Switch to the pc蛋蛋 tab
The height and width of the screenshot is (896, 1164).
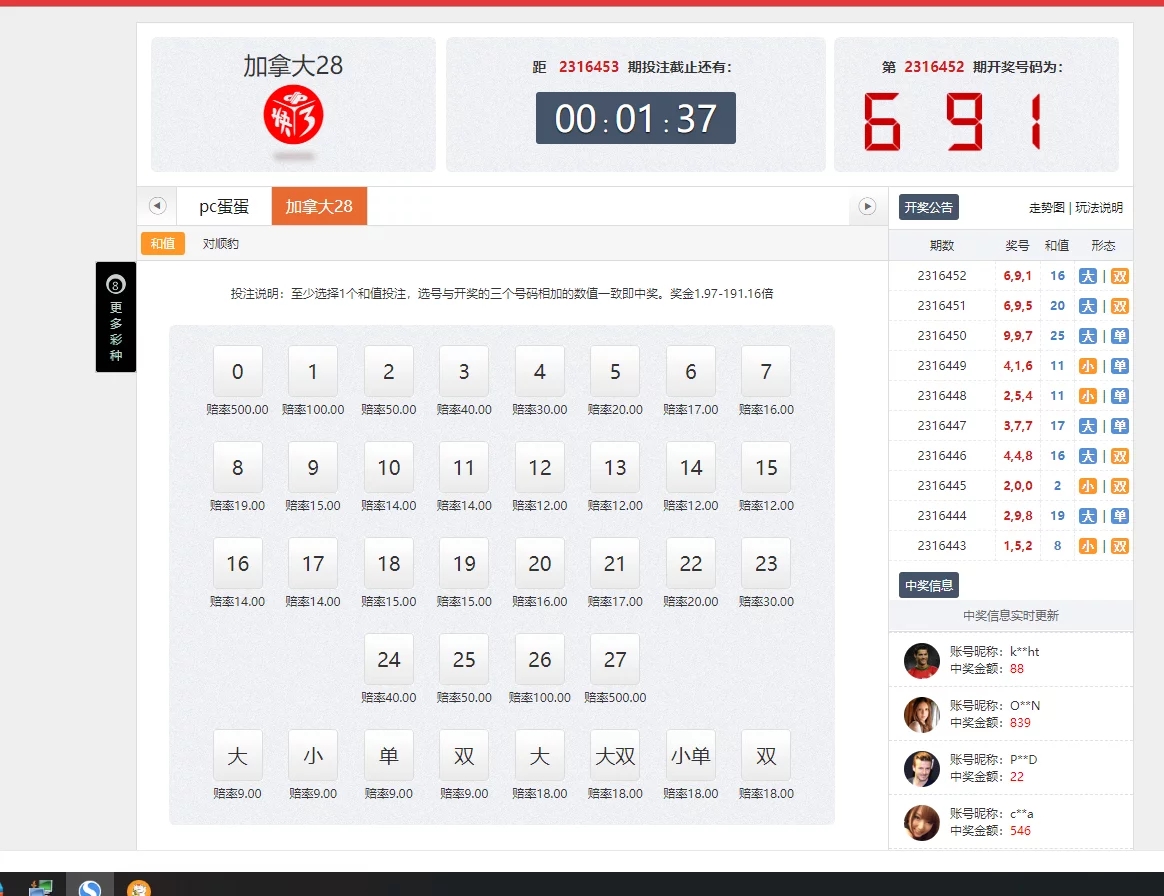(x=224, y=207)
